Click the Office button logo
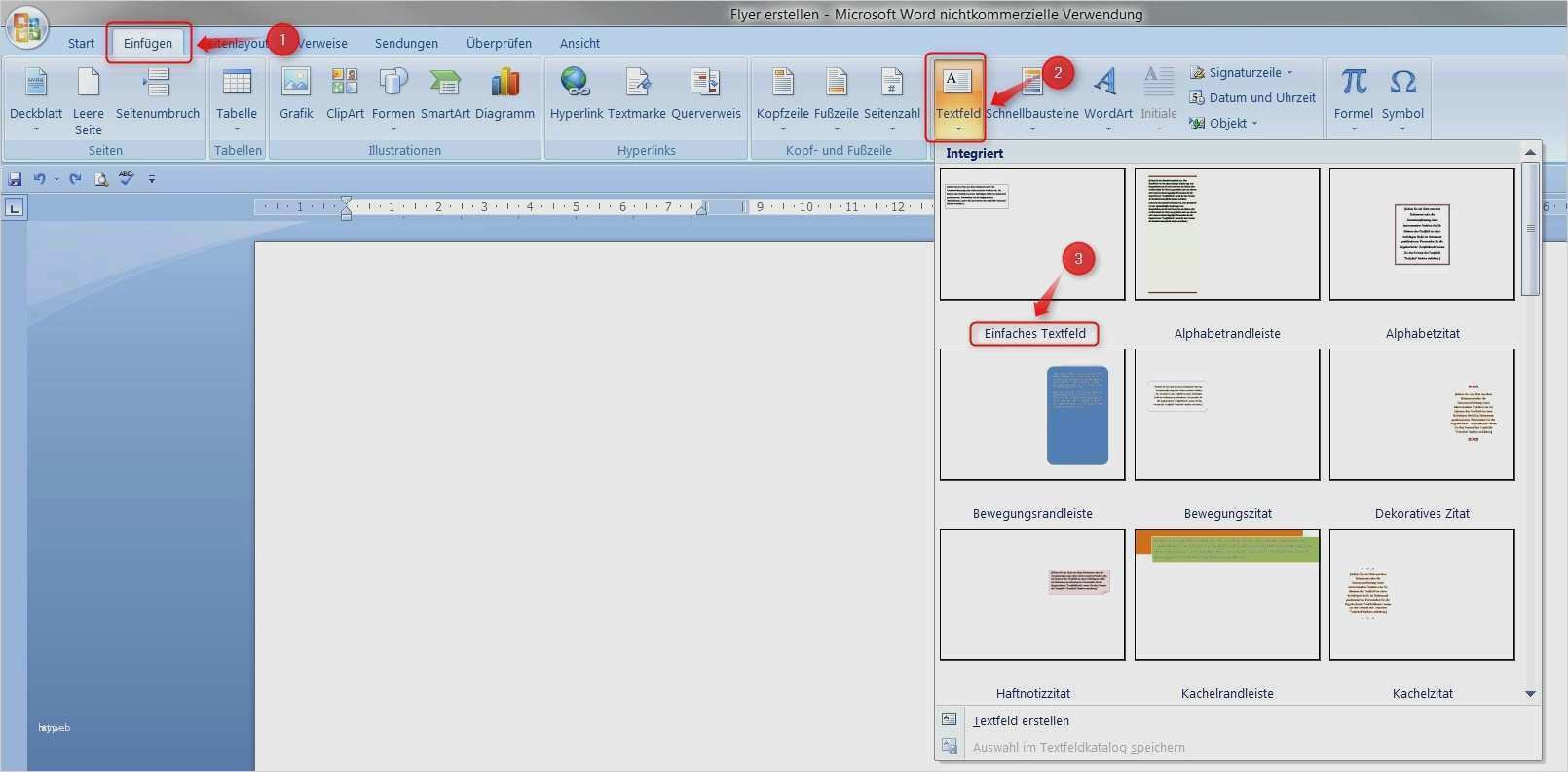Viewport: 1568px width, 772px height. pyautogui.click(x=26, y=26)
